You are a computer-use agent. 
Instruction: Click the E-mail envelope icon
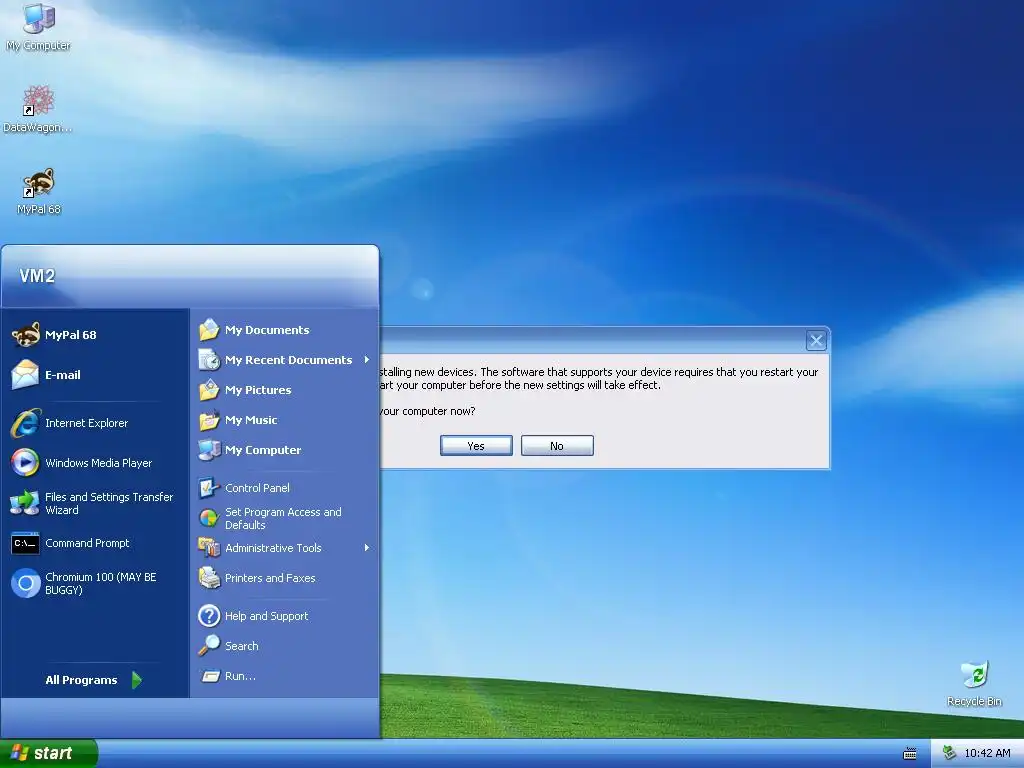(x=25, y=375)
